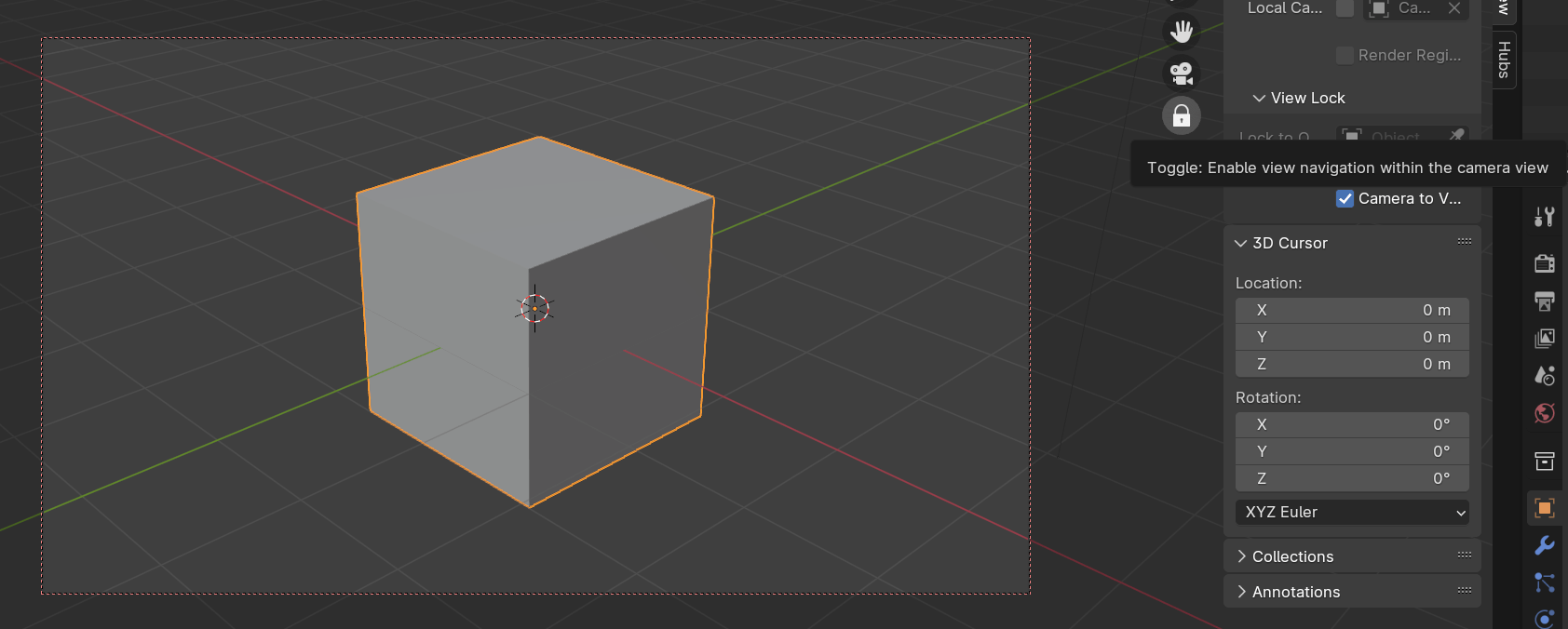
Task: Open the Physics properties icon
Action: click(1545, 619)
